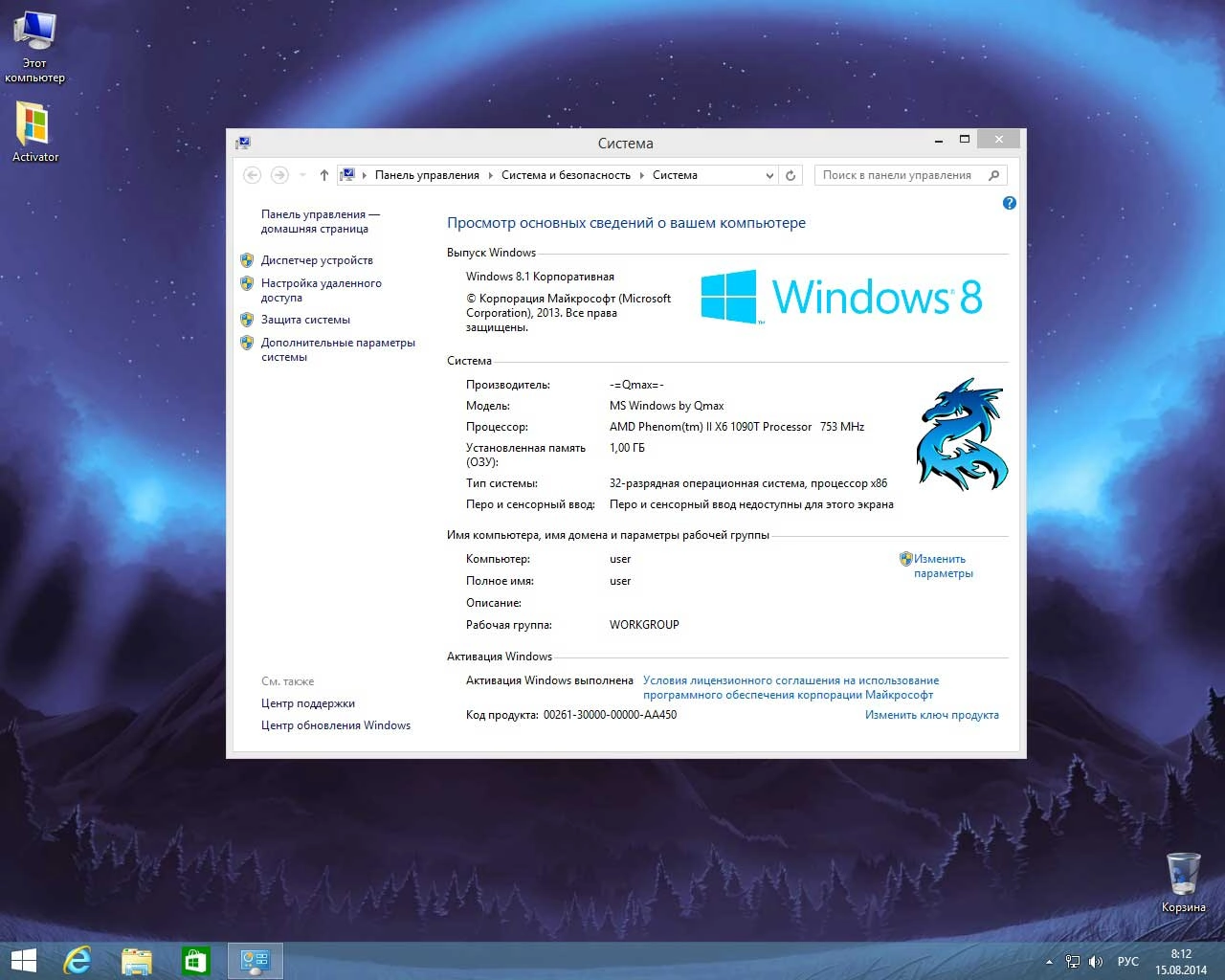Click shield icon beside Дополнительные параметры системы
This screenshot has height=980, width=1225.
(247, 343)
